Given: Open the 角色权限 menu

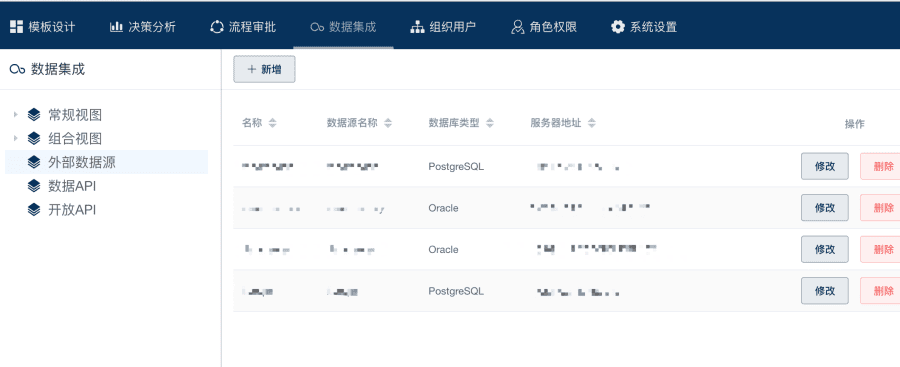Looking at the screenshot, I should (544, 27).
